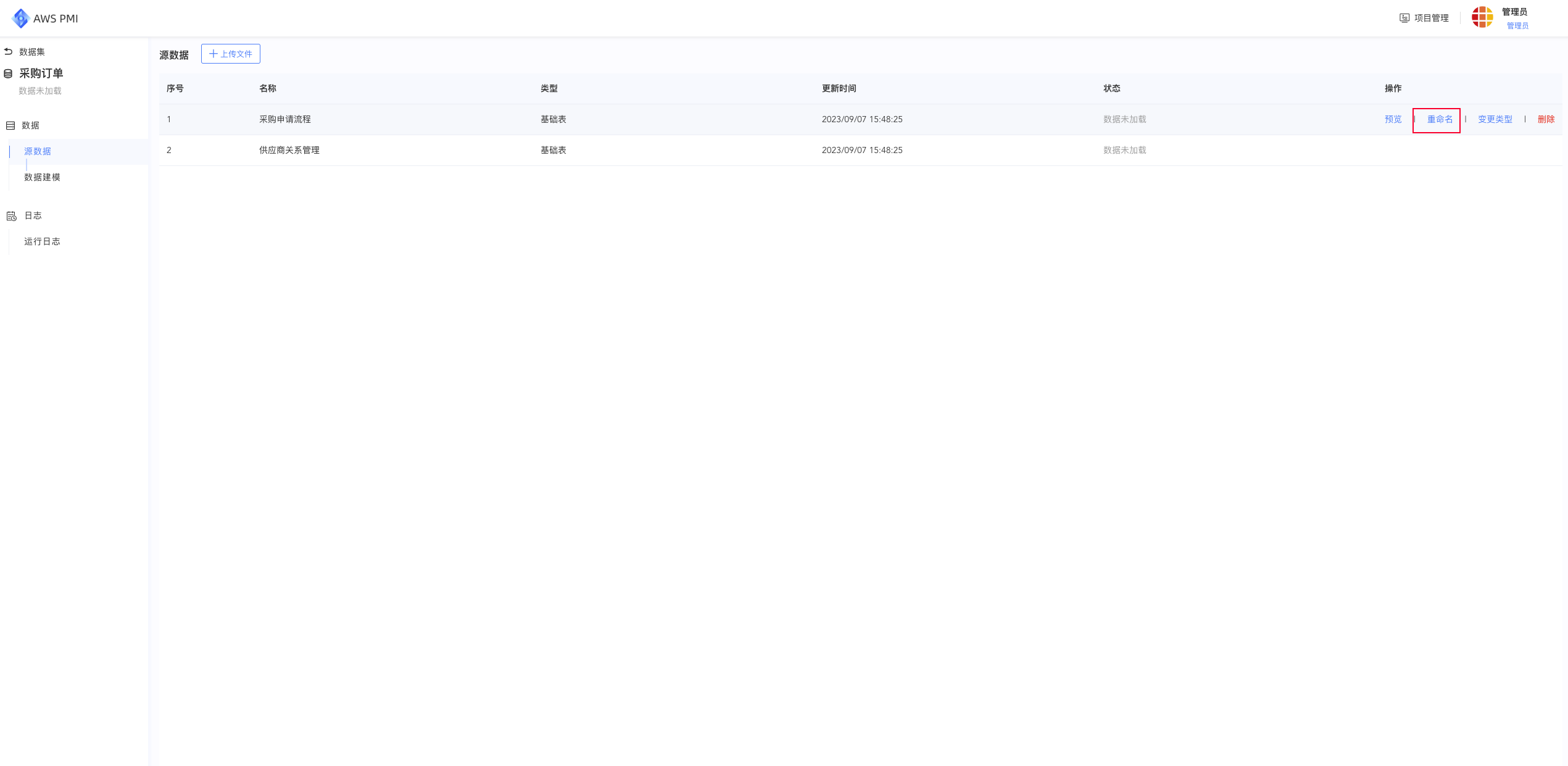Click the database icon beside 采购订单

click(8, 73)
